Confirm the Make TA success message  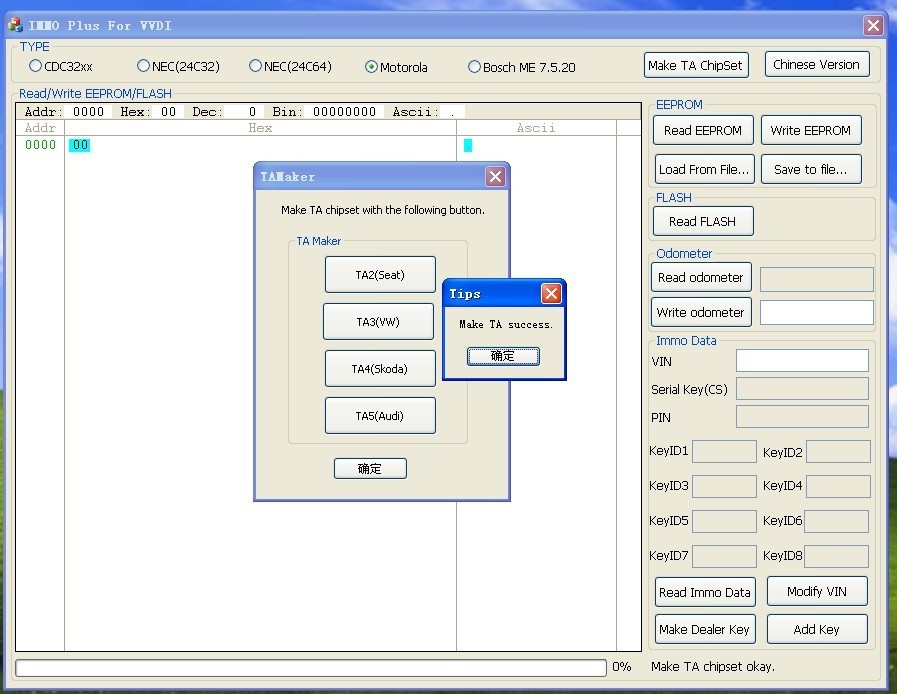coord(503,356)
